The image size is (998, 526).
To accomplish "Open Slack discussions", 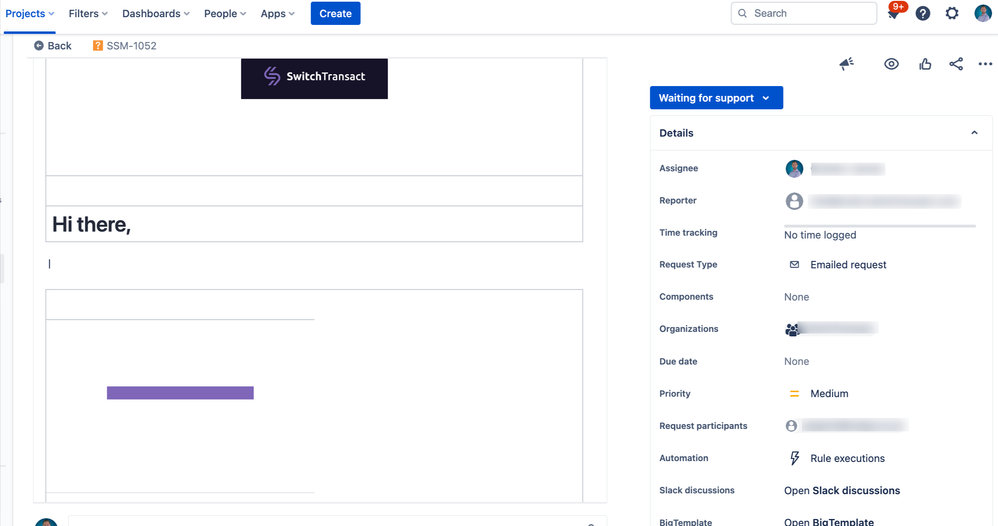I will (842, 490).
